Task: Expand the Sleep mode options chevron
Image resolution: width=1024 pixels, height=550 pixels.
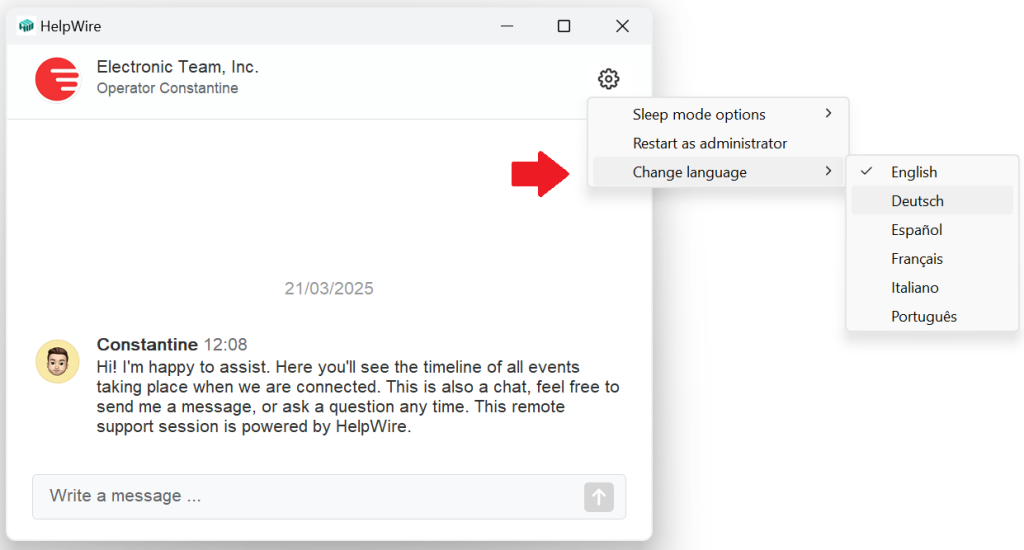Action: click(828, 114)
